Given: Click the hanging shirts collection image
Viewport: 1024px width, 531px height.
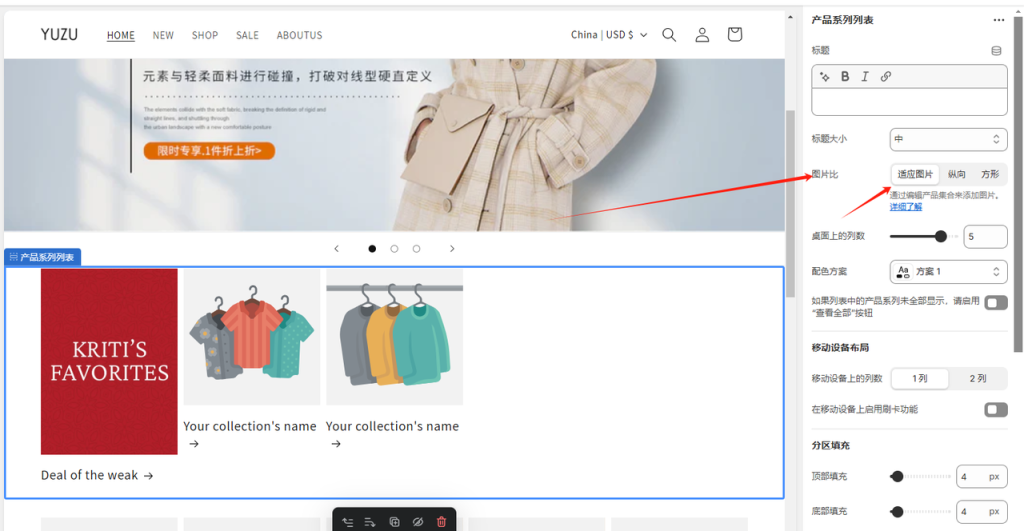Looking at the screenshot, I should click(252, 337).
